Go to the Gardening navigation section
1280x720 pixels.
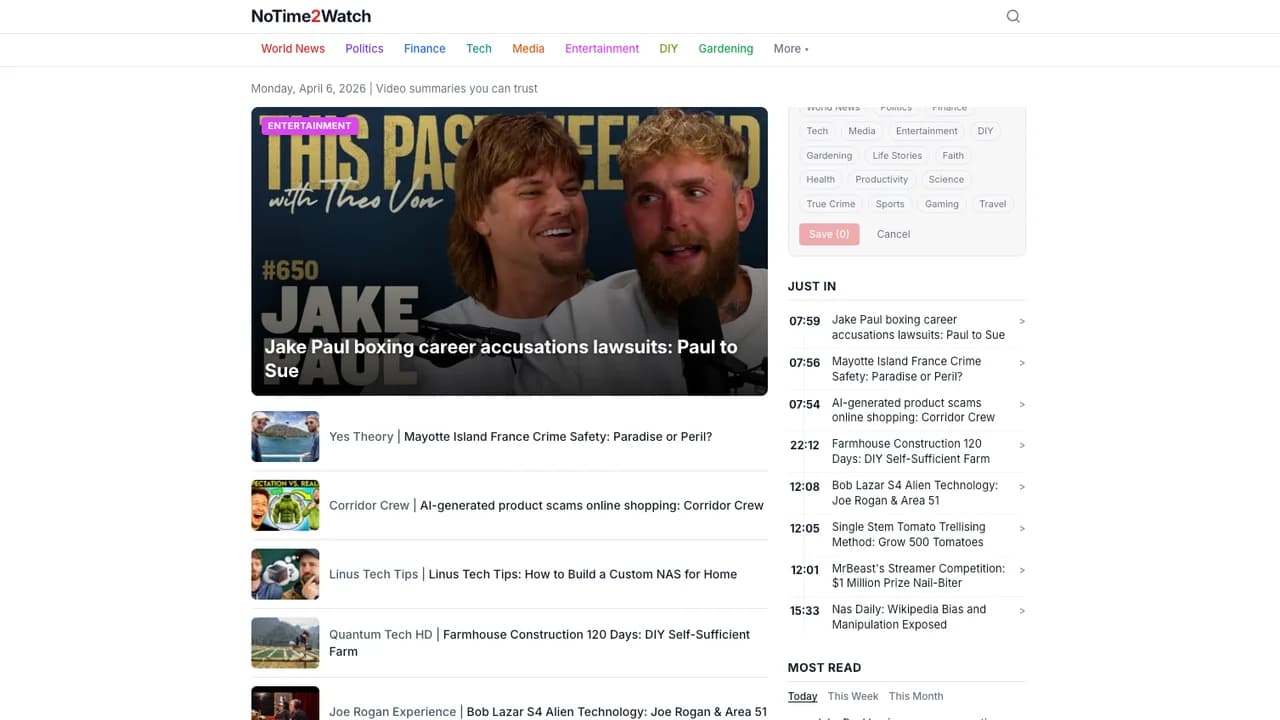point(725,49)
